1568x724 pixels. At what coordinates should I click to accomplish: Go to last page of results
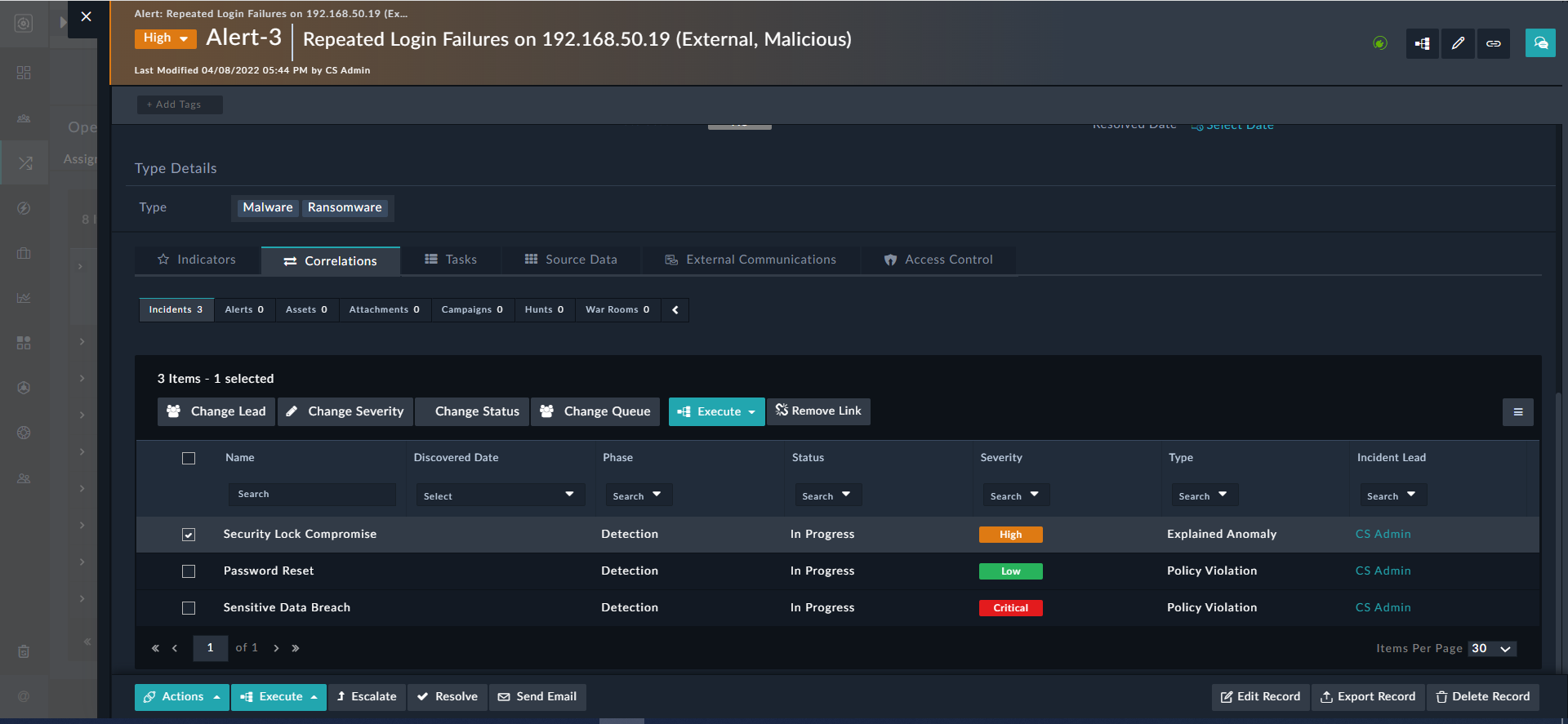(296, 648)
